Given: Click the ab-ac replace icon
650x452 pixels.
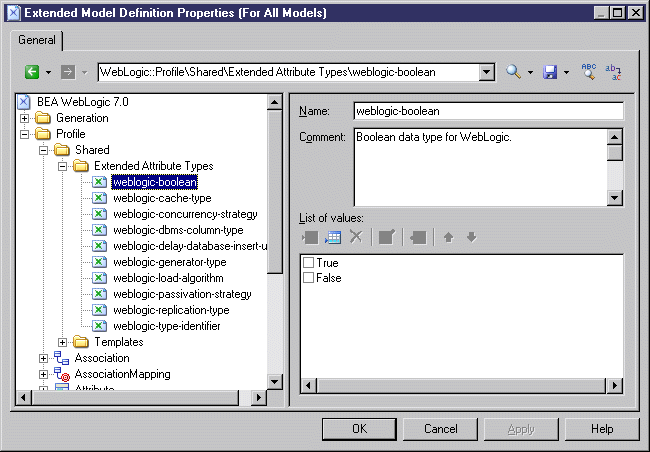Looking at the screenshot, I should coord(613,72).
